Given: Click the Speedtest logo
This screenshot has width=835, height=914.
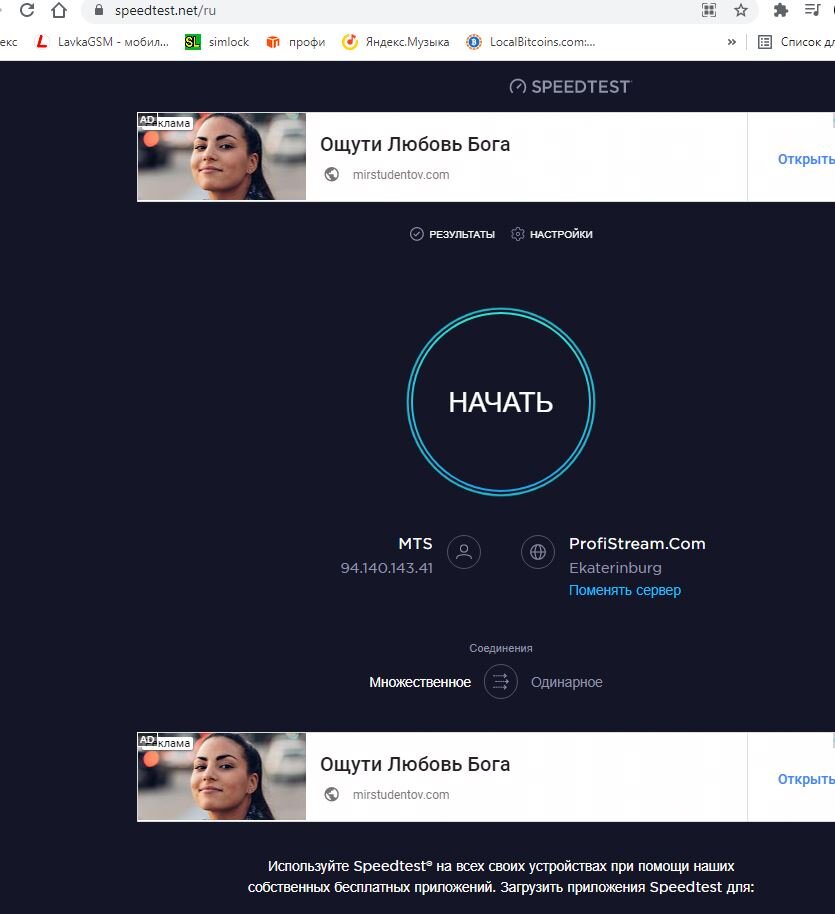Looking at the screenshot, I should 570,87.
